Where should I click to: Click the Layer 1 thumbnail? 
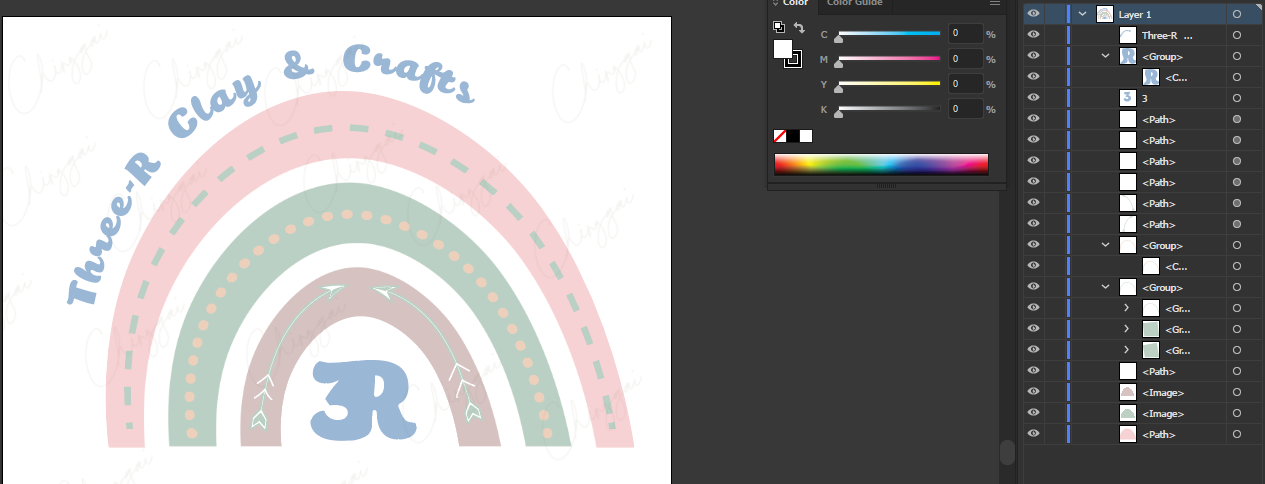coord(1105,14)
